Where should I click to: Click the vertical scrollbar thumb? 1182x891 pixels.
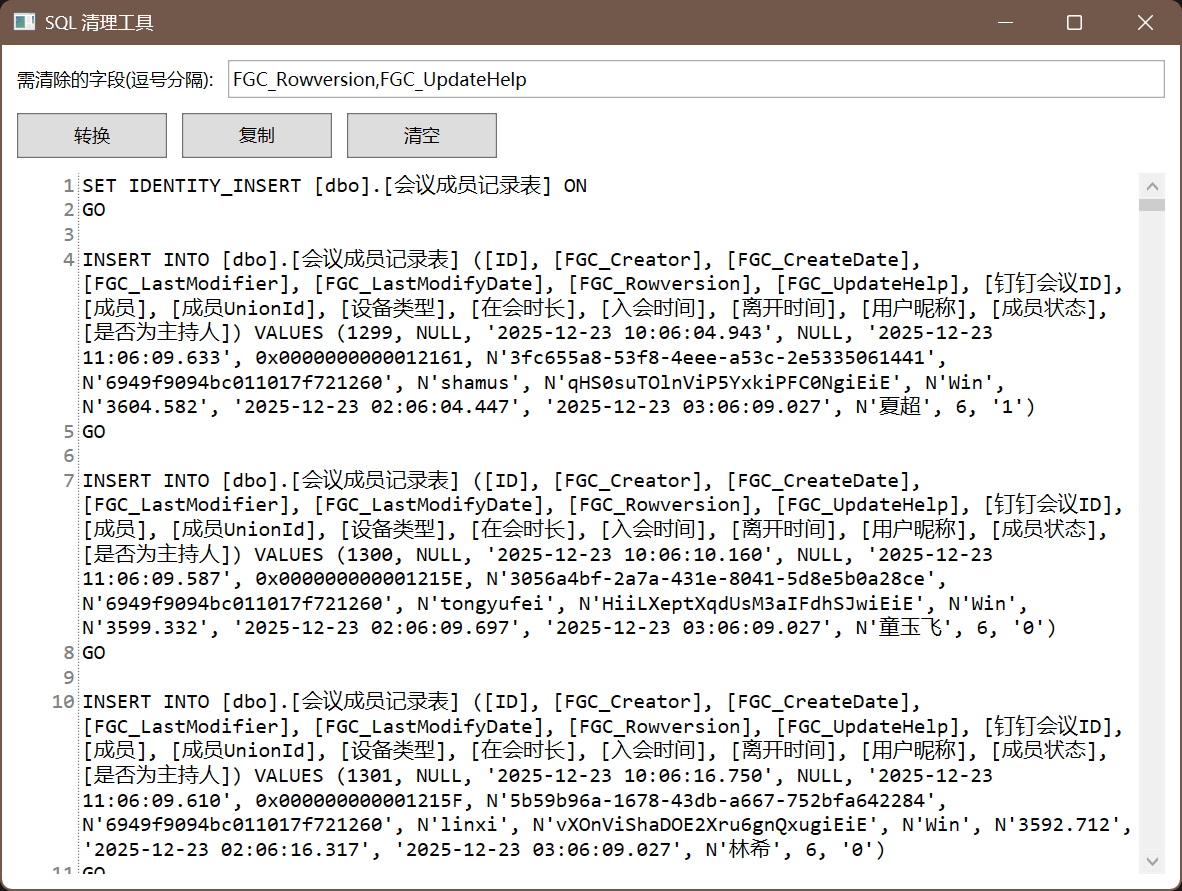(1152, 205)
